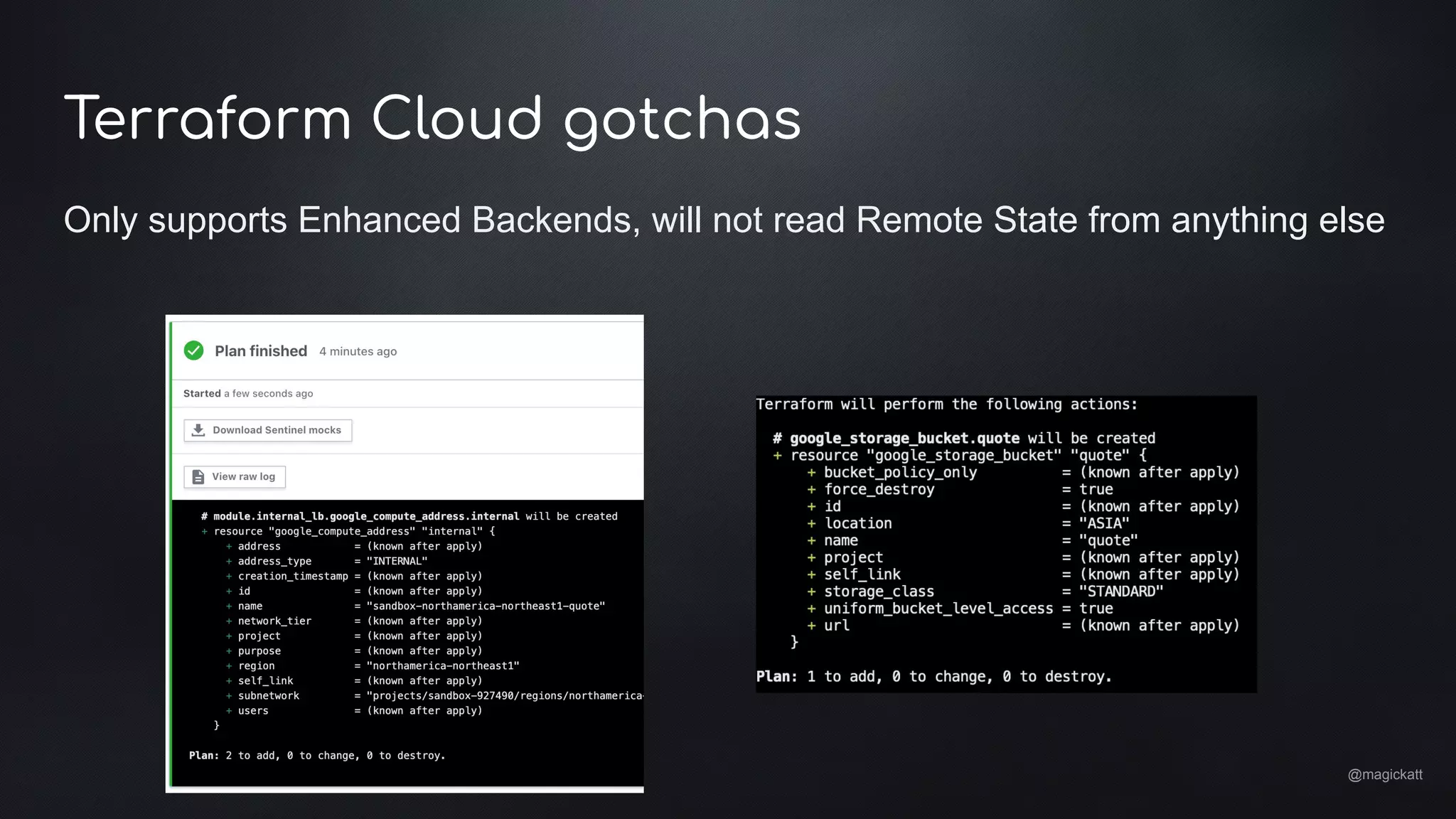
Task: Click the Started a few seconds ago line
Action: pyautogui.click(x=248, y=394)
